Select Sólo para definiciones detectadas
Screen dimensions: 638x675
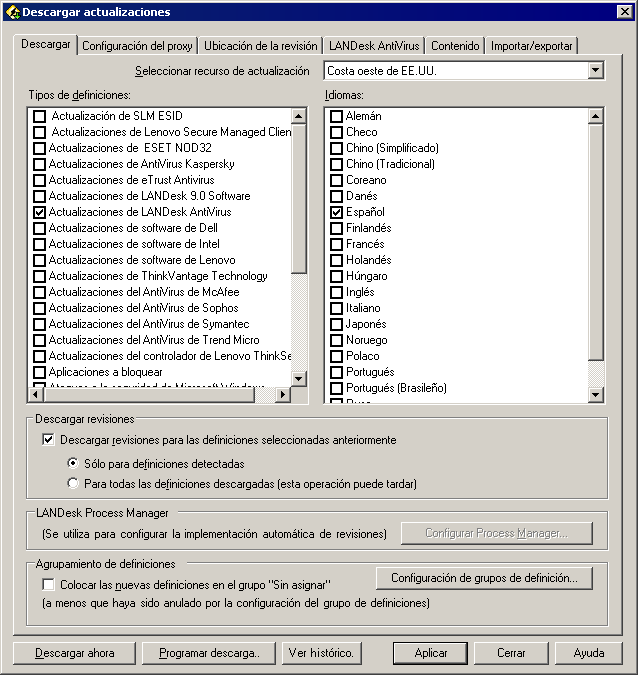[73, 463]
